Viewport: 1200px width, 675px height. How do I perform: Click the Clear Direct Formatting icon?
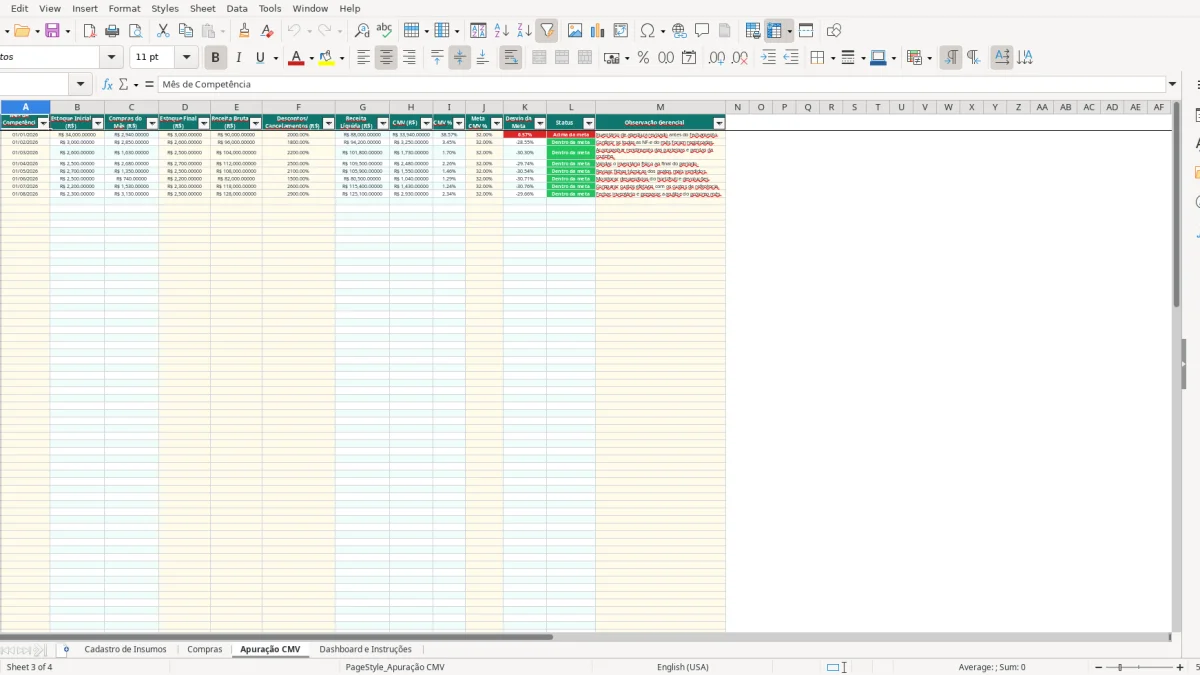267,31
